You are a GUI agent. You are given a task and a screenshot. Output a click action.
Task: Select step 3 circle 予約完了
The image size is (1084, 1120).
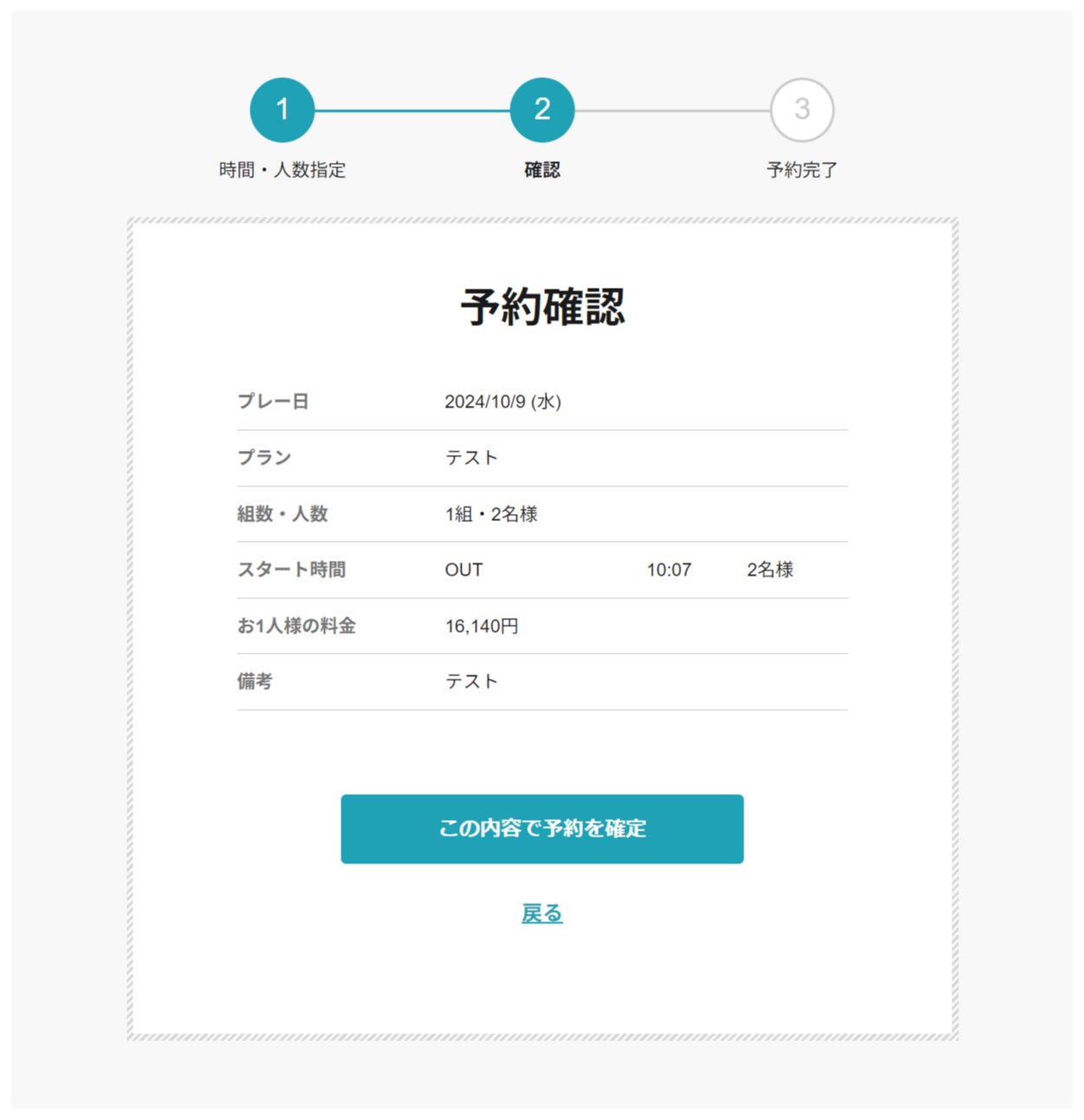802,110
